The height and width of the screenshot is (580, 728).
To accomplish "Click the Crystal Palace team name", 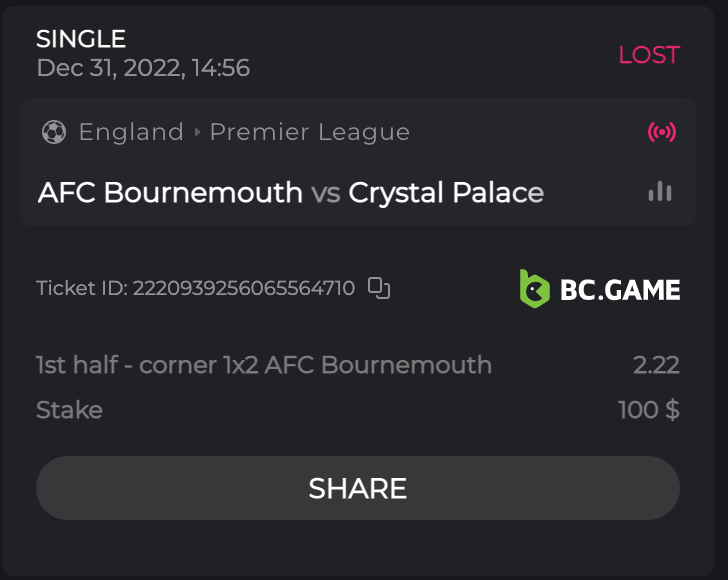I will coord(446,192).
